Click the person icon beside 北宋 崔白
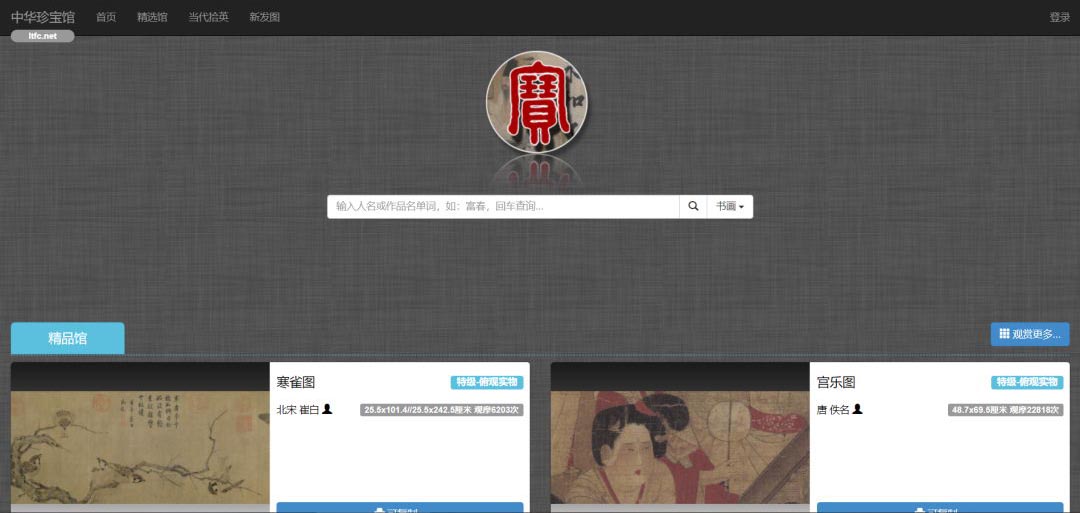This screenshot has height=513, width=1080. [x=327, y=409]
